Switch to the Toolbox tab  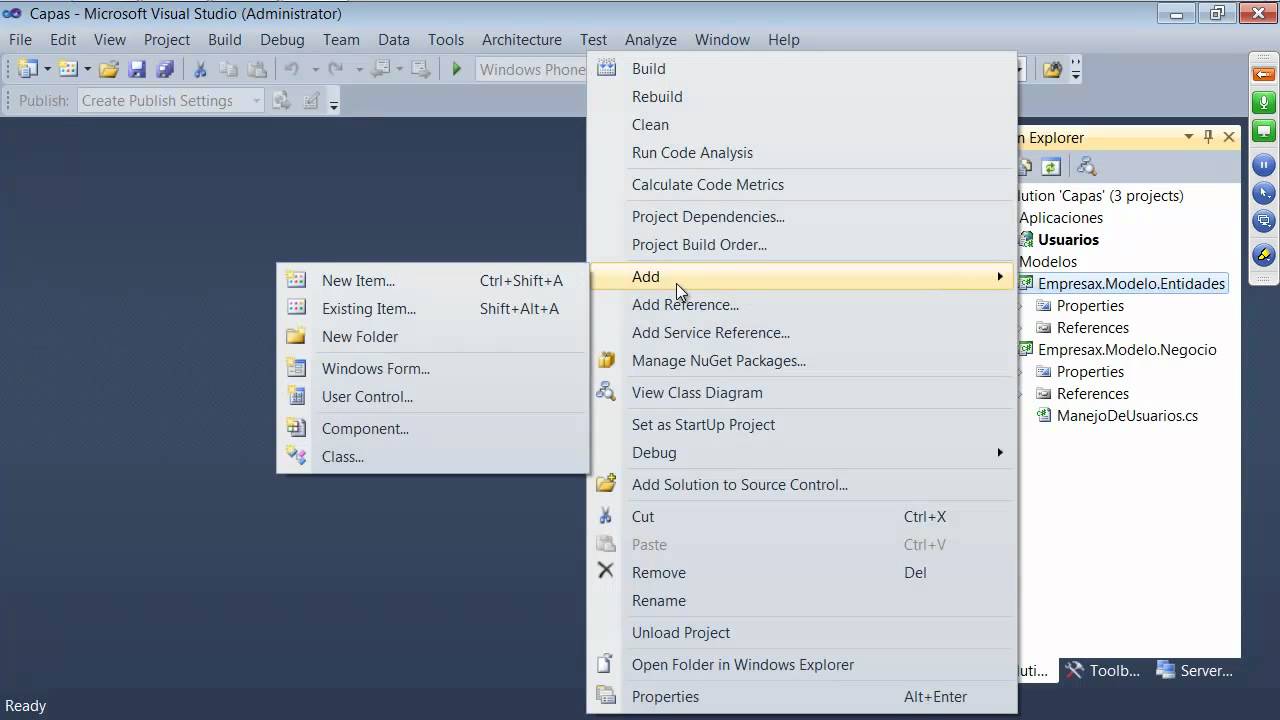point(1103,671)
